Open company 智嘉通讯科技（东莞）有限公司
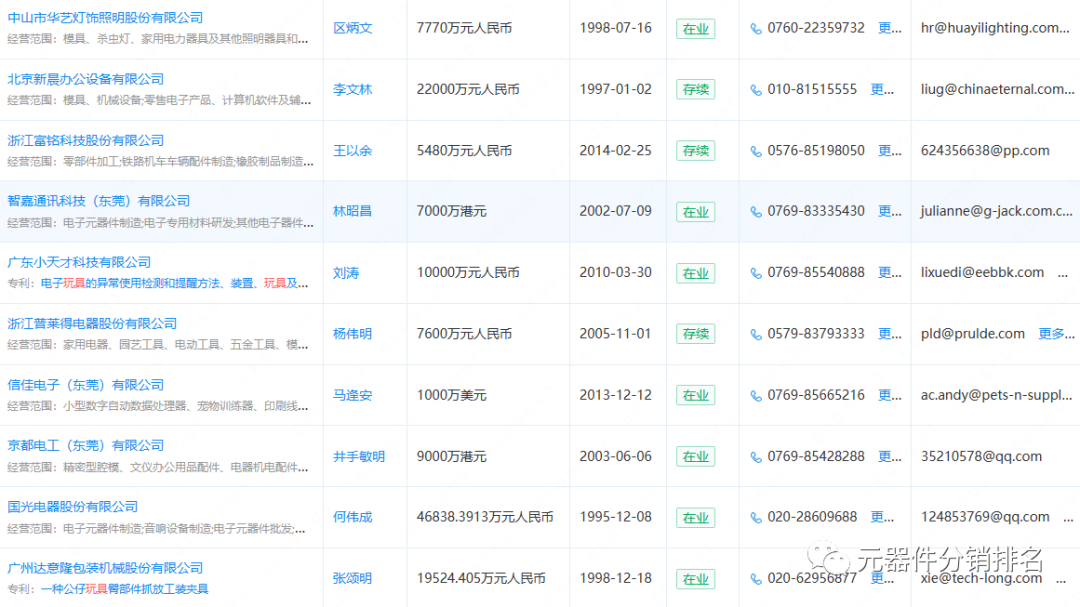Viewport: 1080px width, 607px height. pyautogui.click(x=98, y=201)
